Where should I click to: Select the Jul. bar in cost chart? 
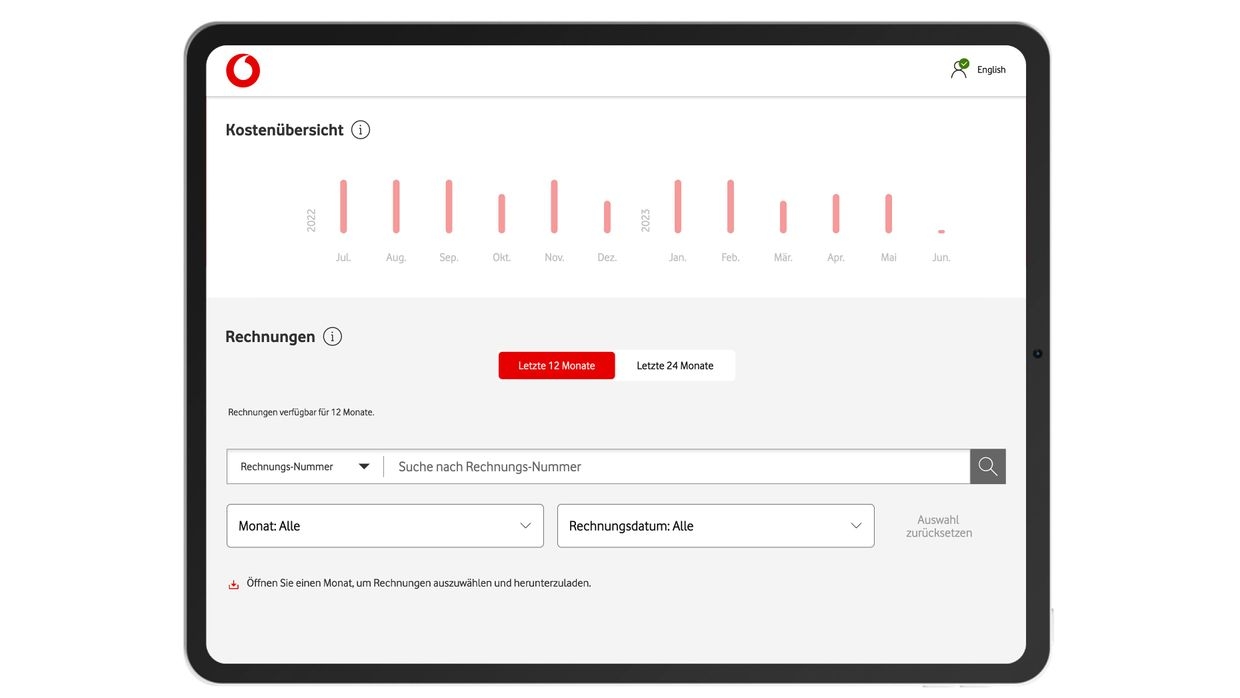(x=343, y=207)
